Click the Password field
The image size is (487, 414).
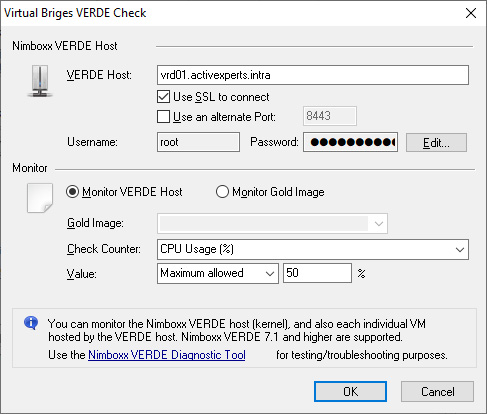pos(350,142)
